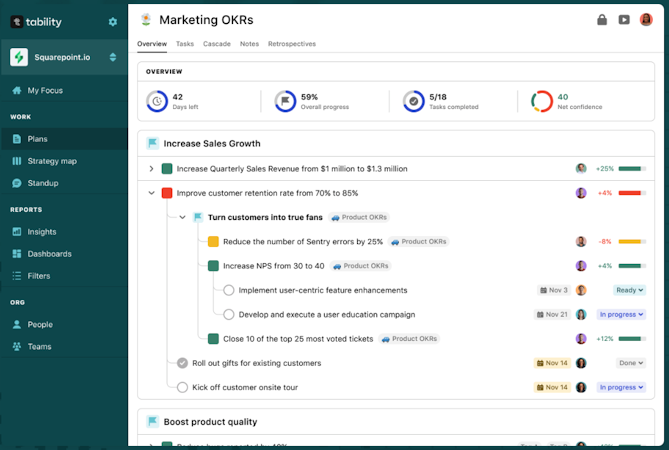Toggle completed 'Roll out gifts for existing customers'
The height and width of the screenshot is (450, 669).
(182, 363)
